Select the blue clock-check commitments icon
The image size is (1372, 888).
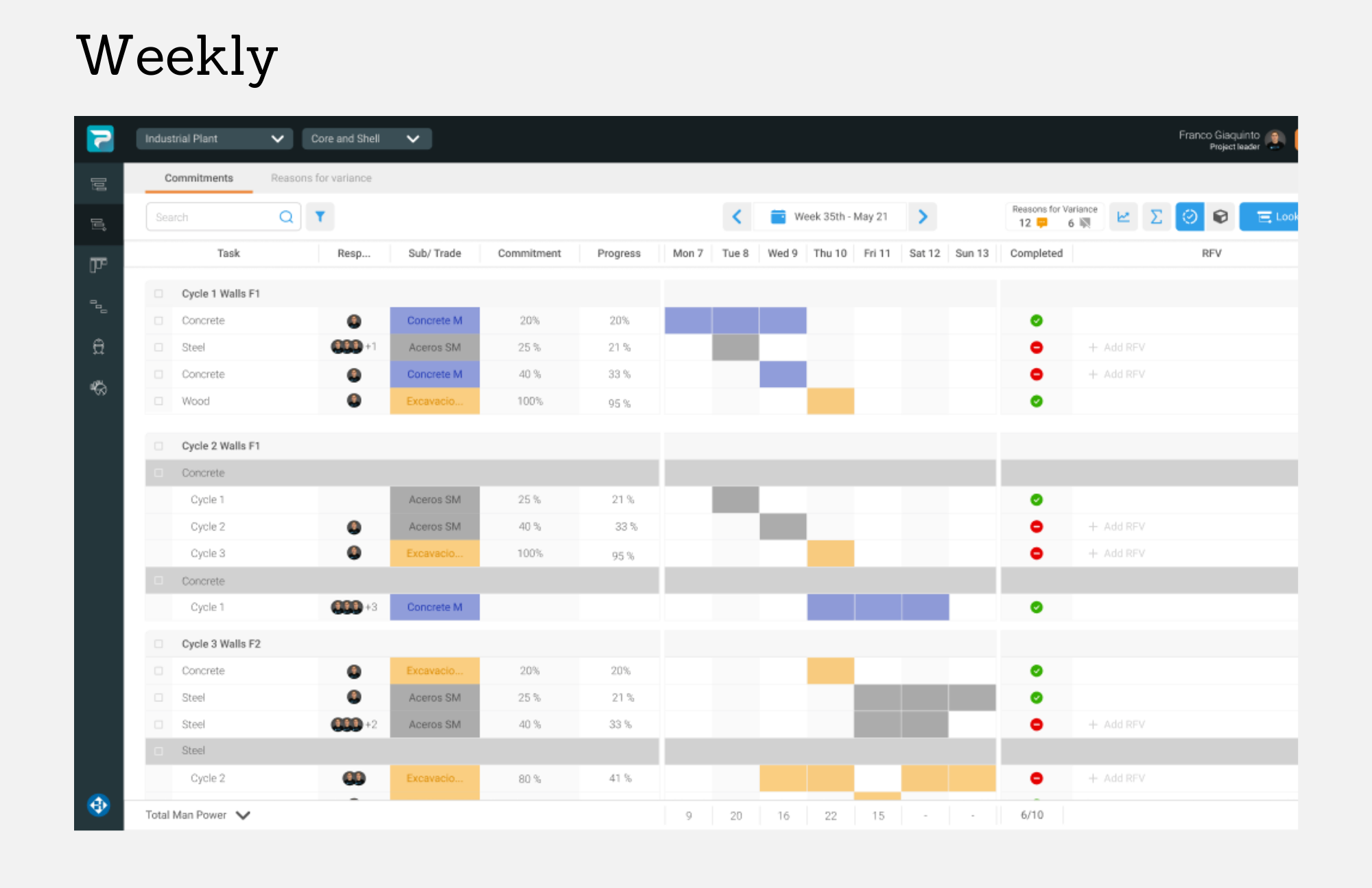tap(1190, 216)
